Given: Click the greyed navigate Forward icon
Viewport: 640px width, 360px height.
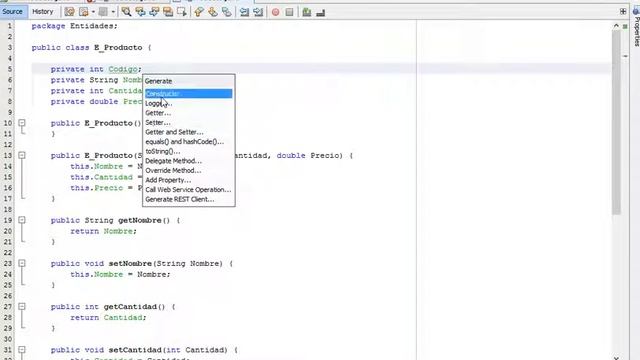Looking at the screenshot, I should pos(103,12).
